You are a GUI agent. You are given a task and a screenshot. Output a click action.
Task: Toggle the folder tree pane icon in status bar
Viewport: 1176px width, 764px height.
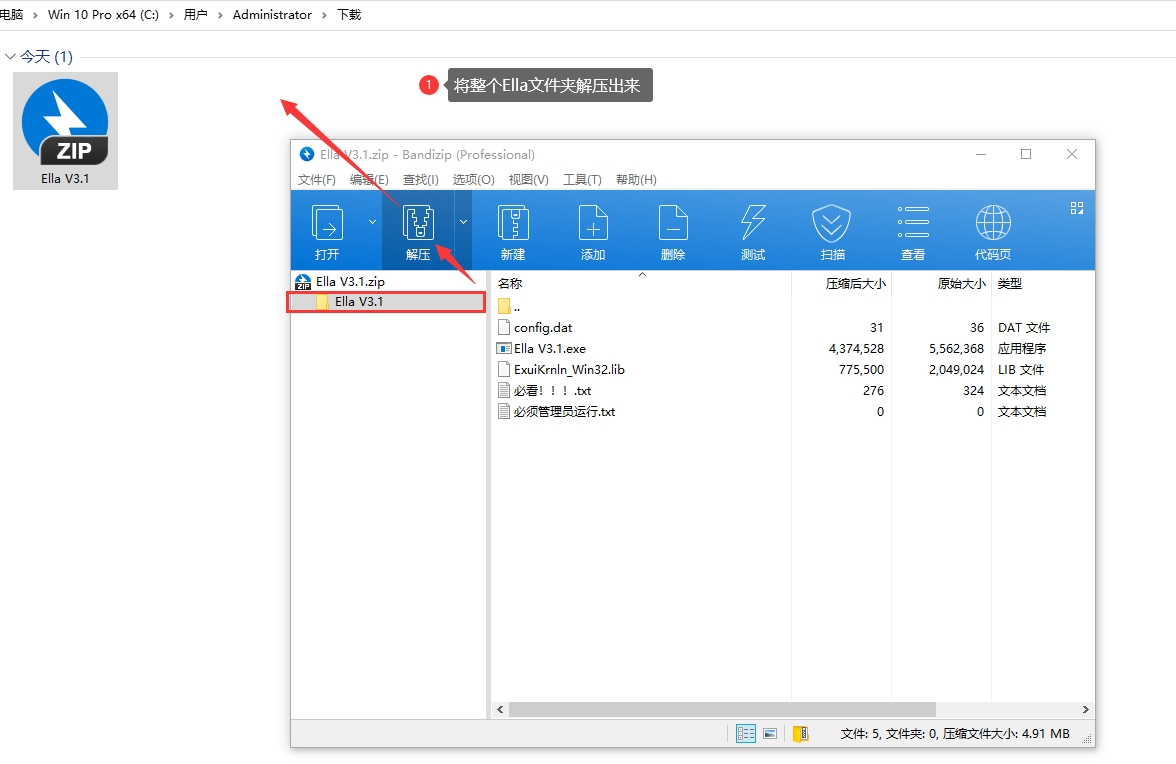click(800, 734)
